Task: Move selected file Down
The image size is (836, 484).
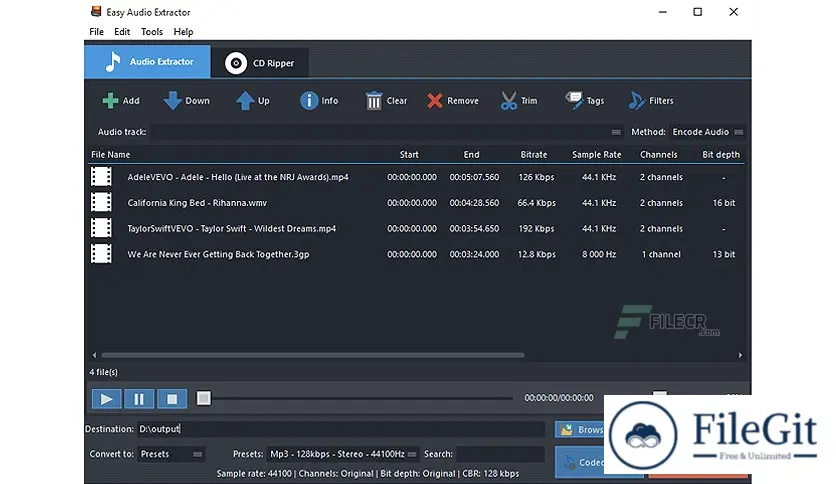Action: pos(187,100)
